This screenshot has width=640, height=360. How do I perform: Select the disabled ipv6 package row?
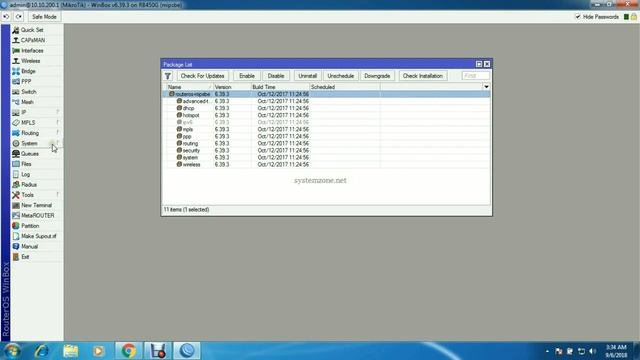tap(327, 122)
